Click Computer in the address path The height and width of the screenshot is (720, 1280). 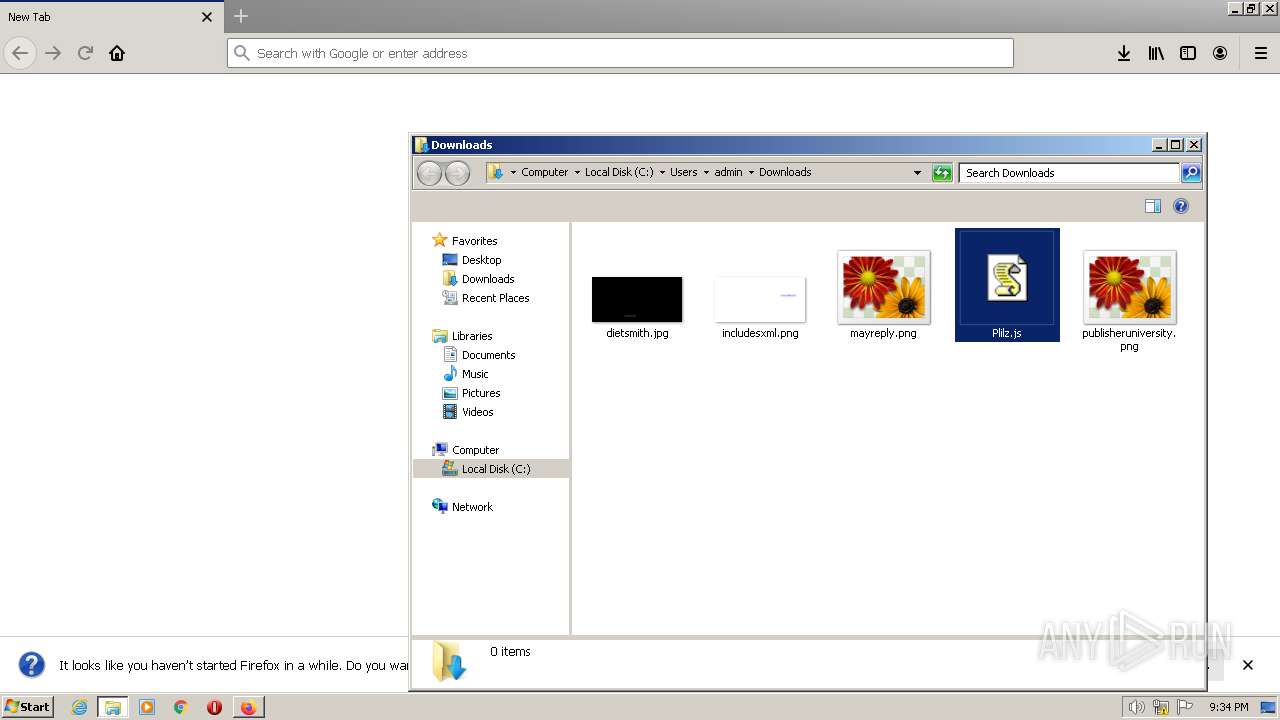545,172
